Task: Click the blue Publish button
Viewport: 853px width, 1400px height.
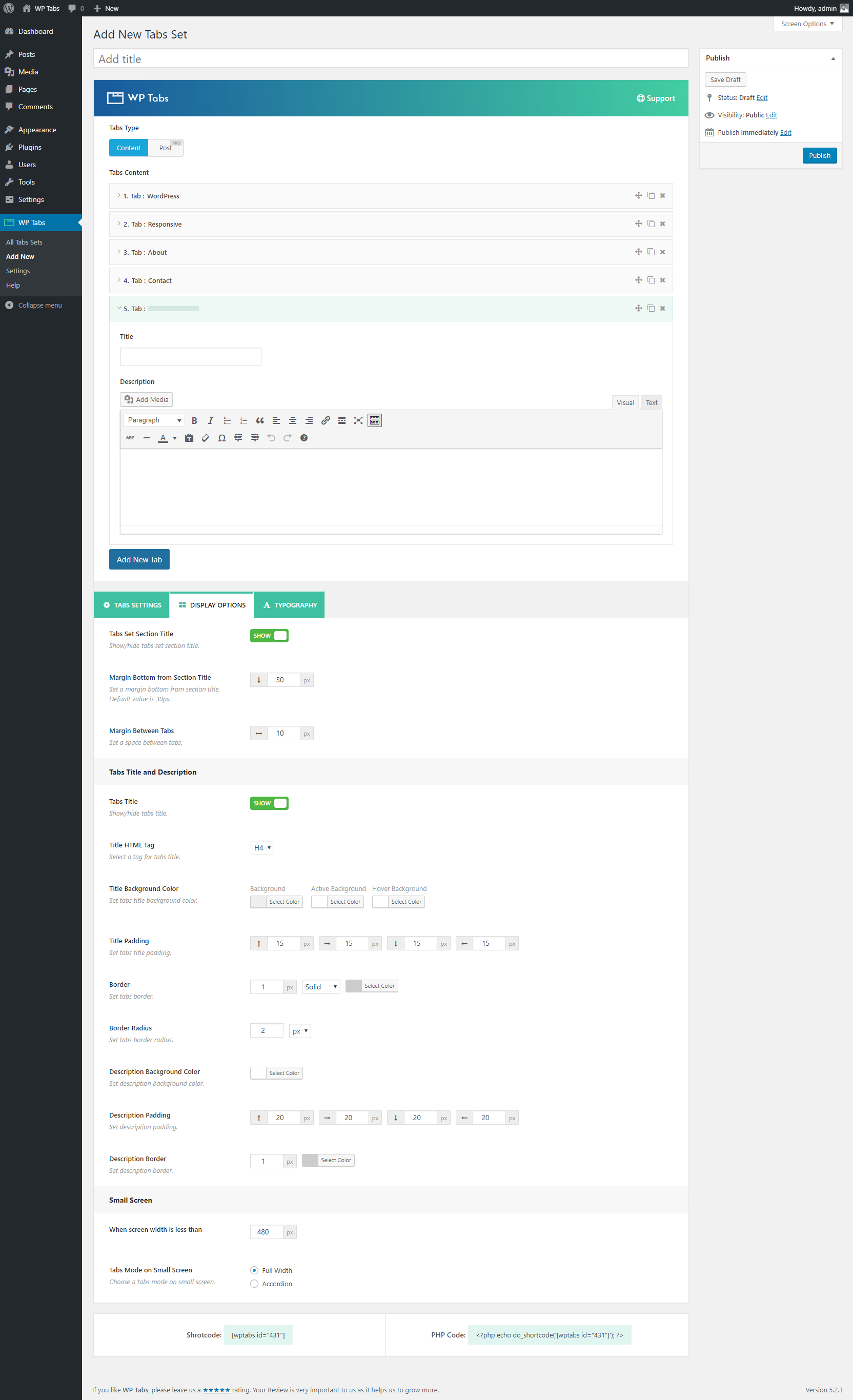Action: 820,156
